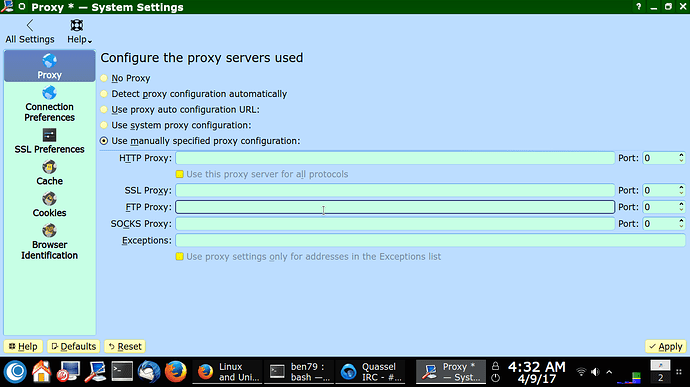
Task: Click the SOCKS Proxy port spinbox arrows
Action: coord(681,224)
